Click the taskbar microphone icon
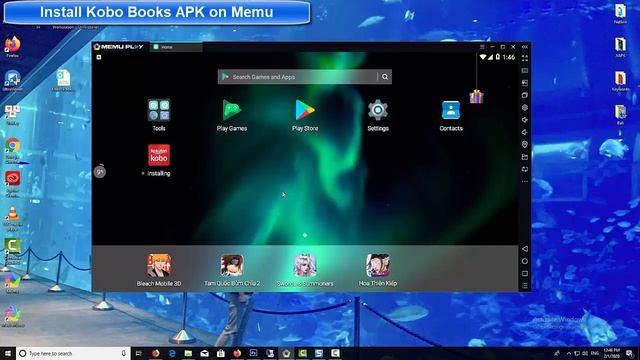 tap(124, 353)
